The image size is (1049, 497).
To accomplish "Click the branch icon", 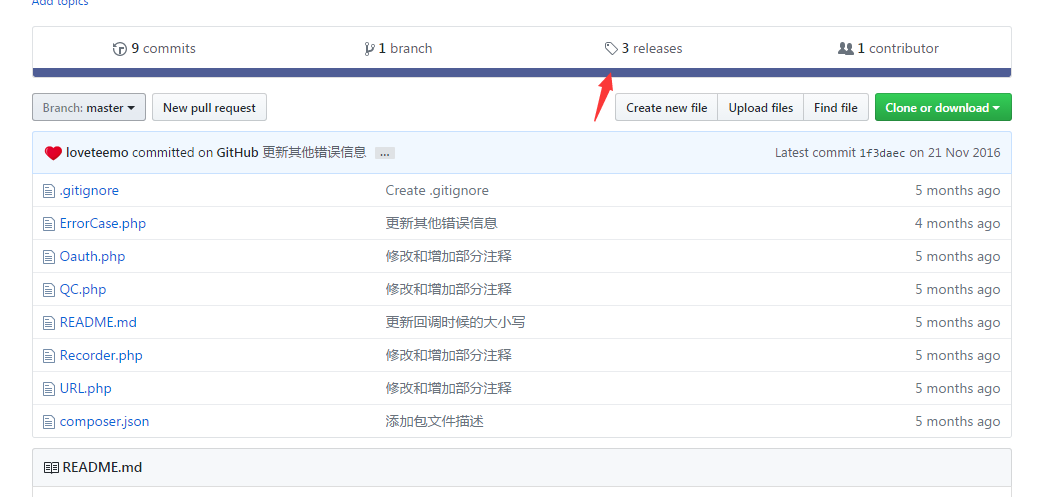I will [x=369, y=49].
